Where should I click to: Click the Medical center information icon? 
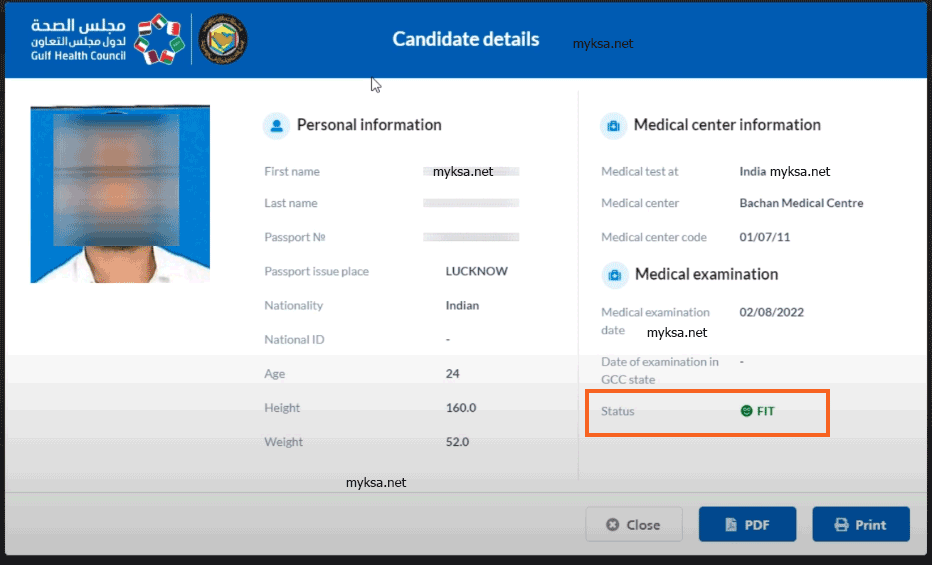(x=613, y=125)
